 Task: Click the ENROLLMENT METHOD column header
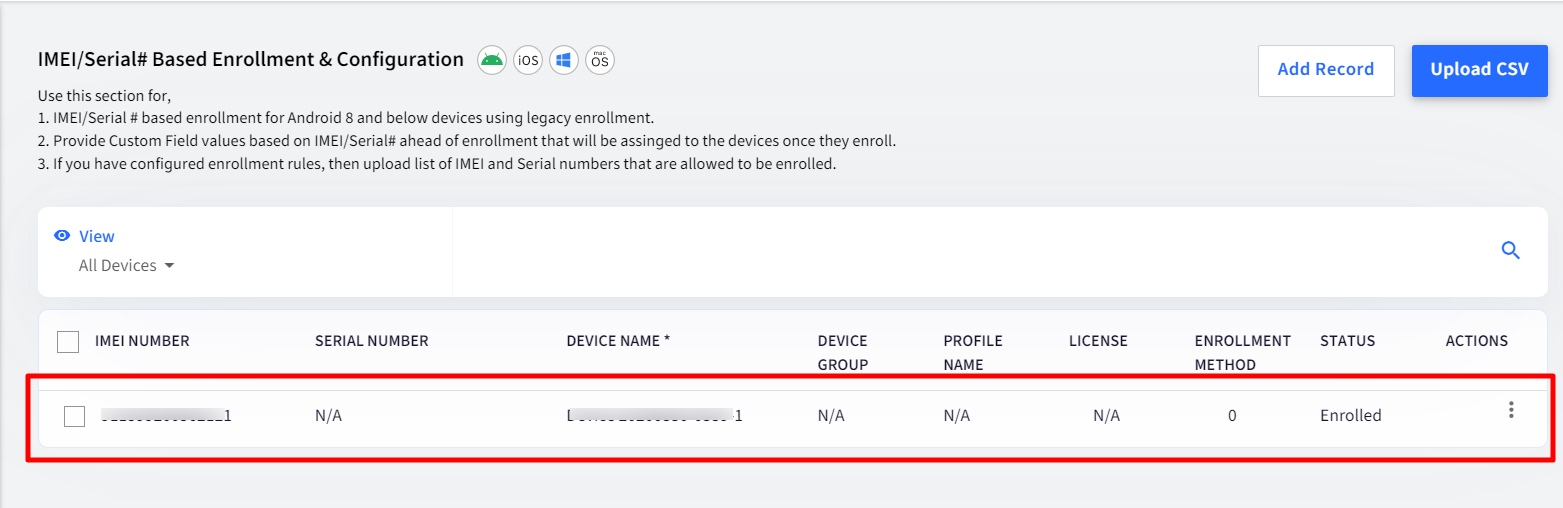1243,353
